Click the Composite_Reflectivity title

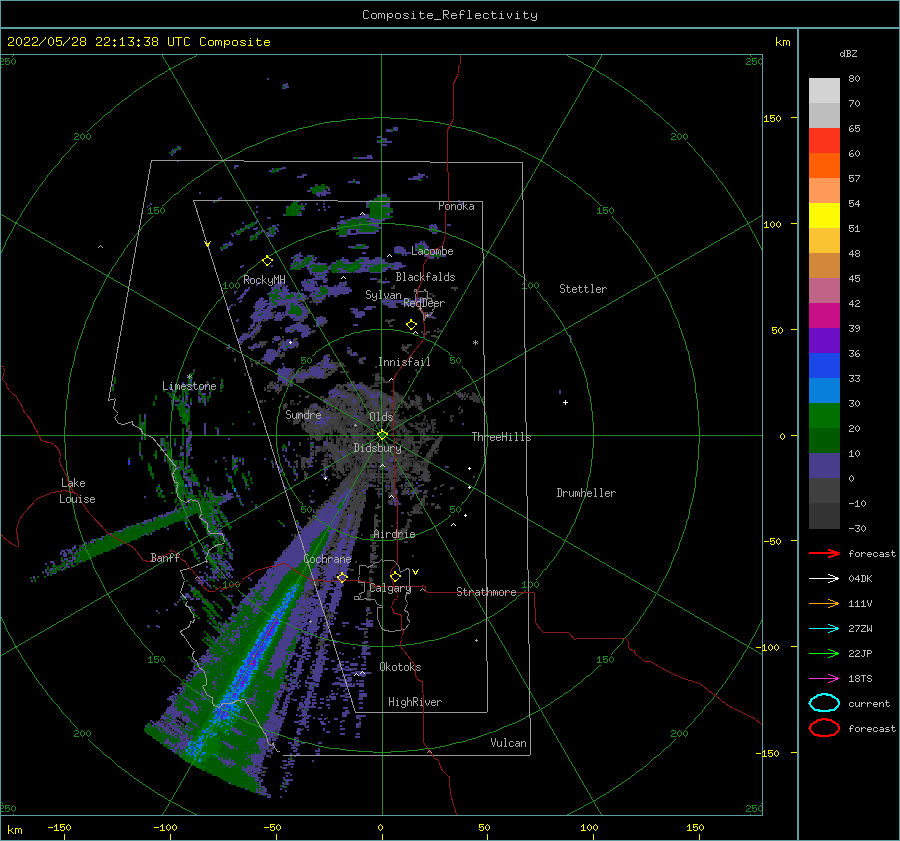click(449, 15)
